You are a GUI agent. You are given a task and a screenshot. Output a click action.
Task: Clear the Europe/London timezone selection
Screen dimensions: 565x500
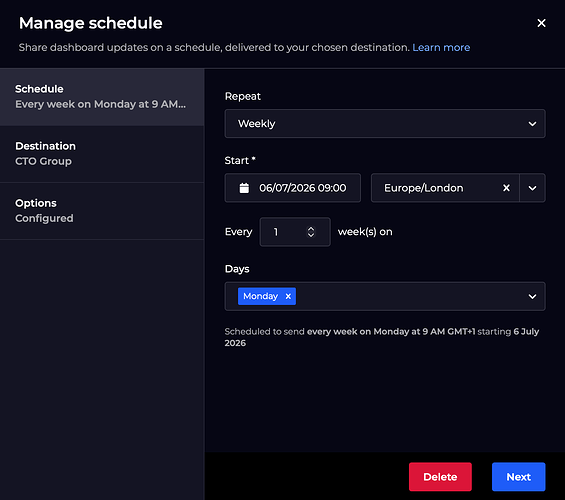(506, 188)
